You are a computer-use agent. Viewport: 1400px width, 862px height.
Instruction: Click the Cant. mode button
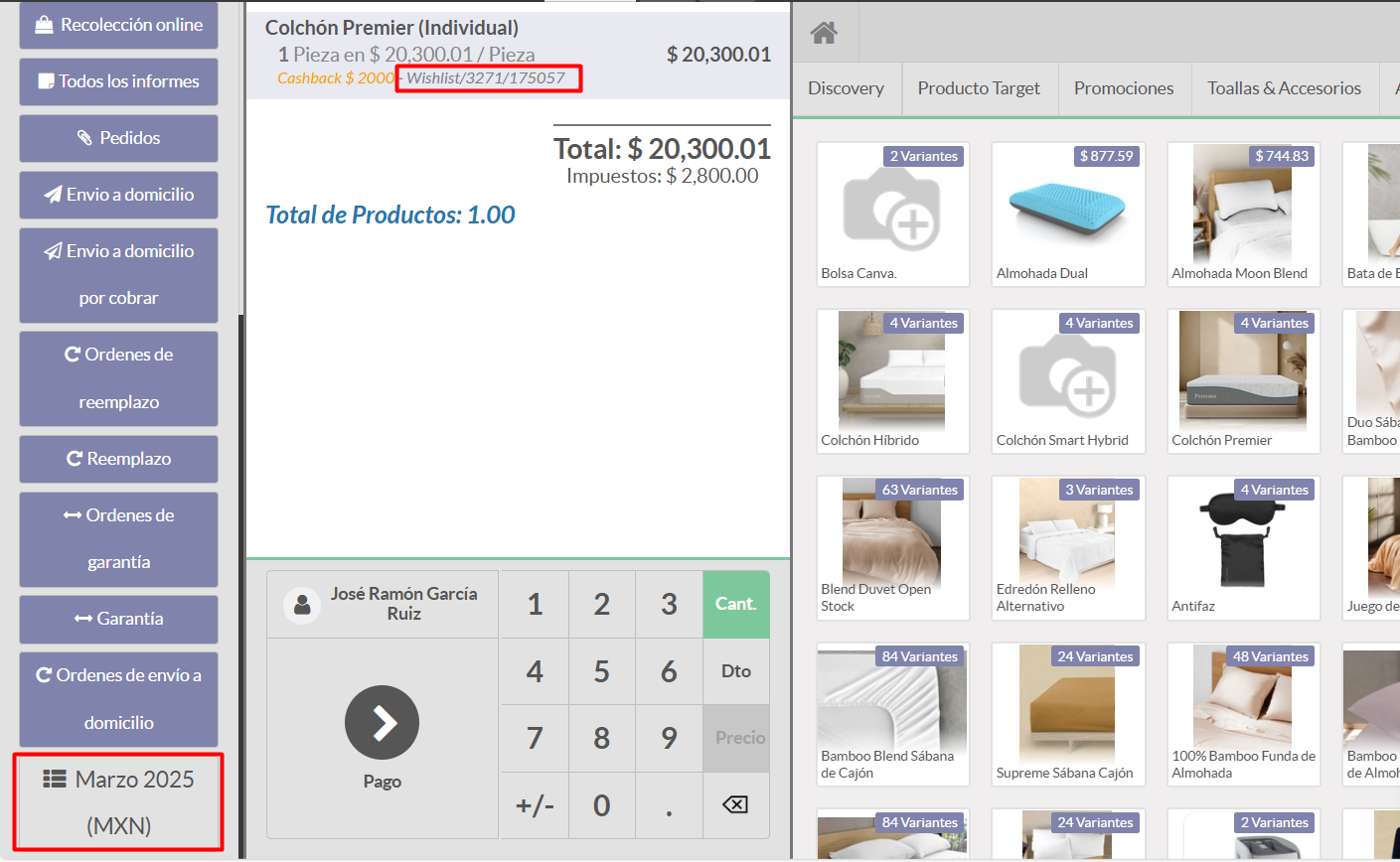click(x=735, y=604)
